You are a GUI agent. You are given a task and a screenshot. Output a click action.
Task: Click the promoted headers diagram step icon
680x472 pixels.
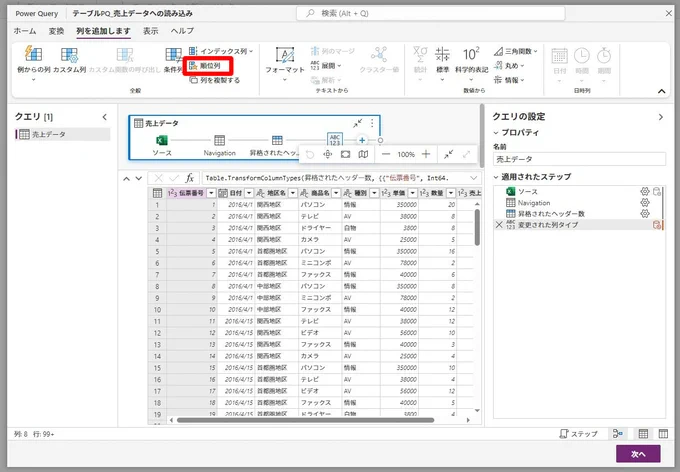pyautogui.click(x=277, y=140)
